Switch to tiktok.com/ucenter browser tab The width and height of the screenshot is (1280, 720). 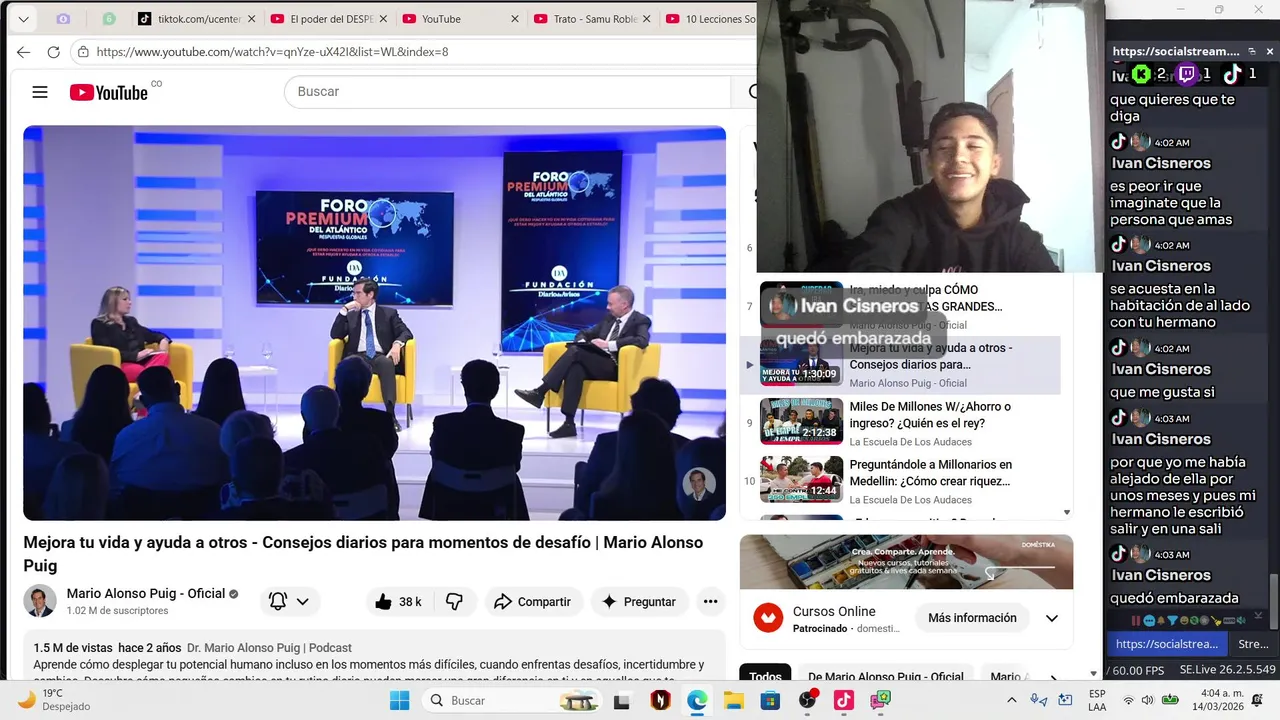198,19
